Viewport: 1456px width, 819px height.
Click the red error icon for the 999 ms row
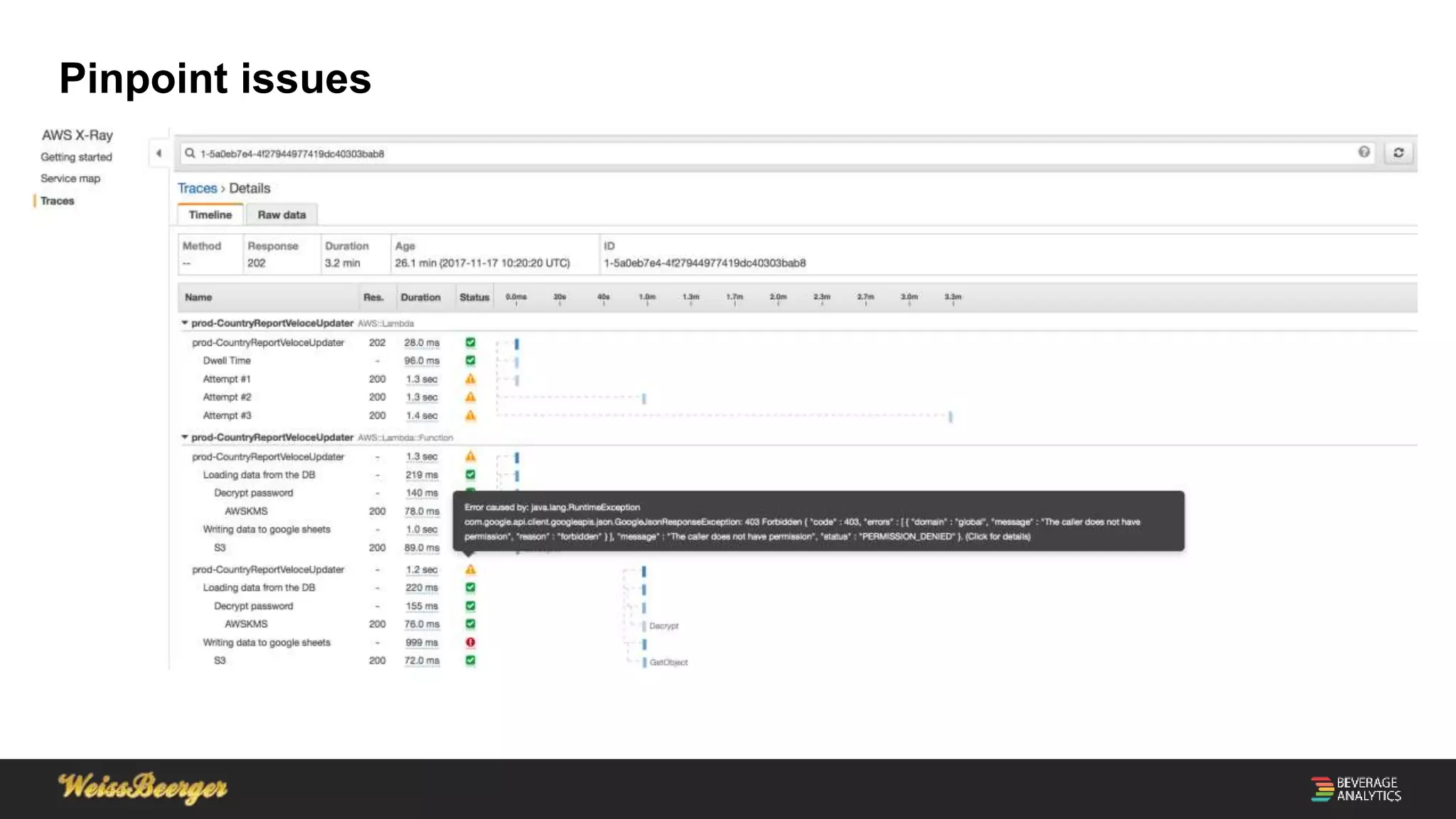coord(470,642)
